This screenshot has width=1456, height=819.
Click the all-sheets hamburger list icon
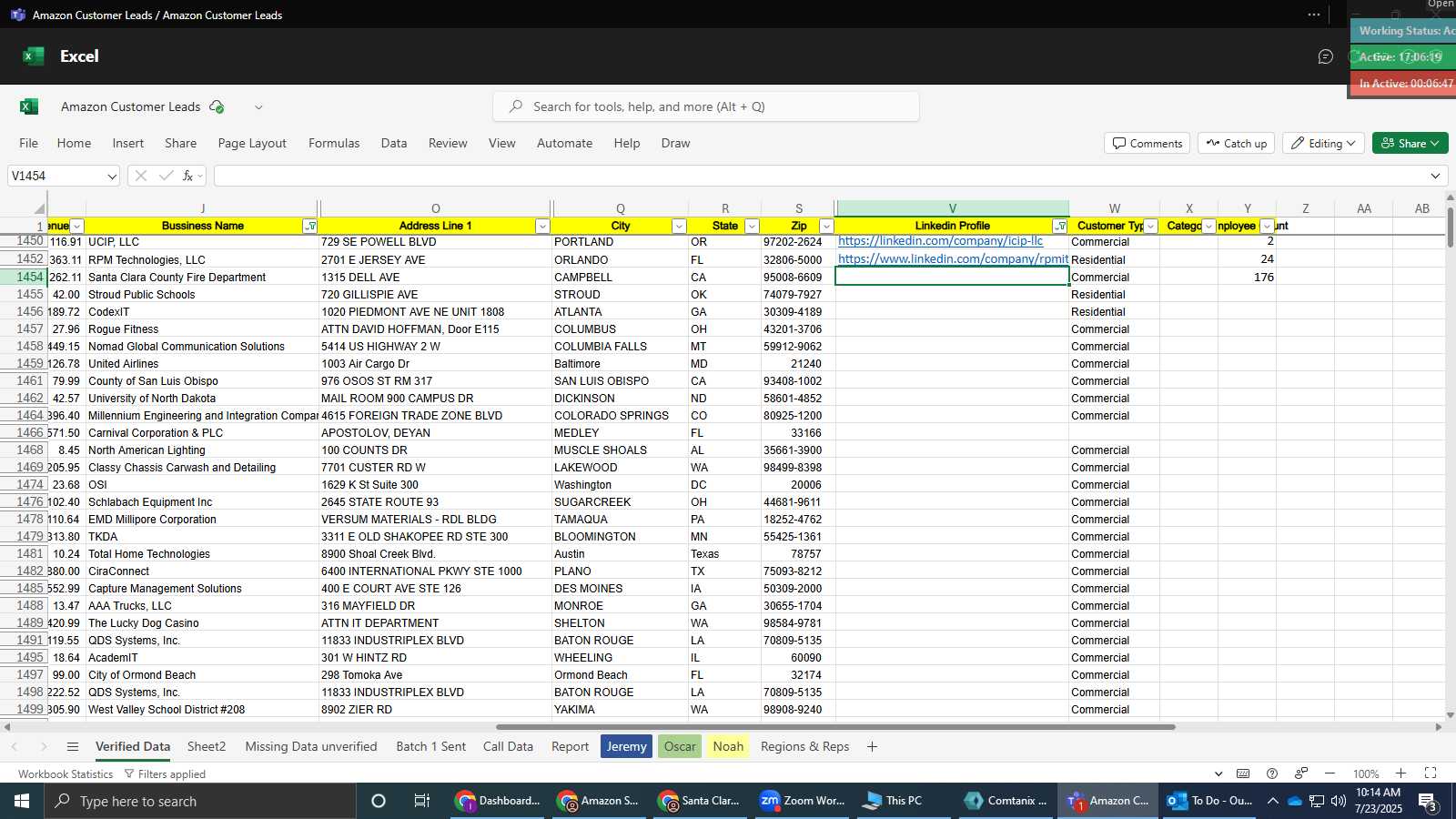[73, 747]
